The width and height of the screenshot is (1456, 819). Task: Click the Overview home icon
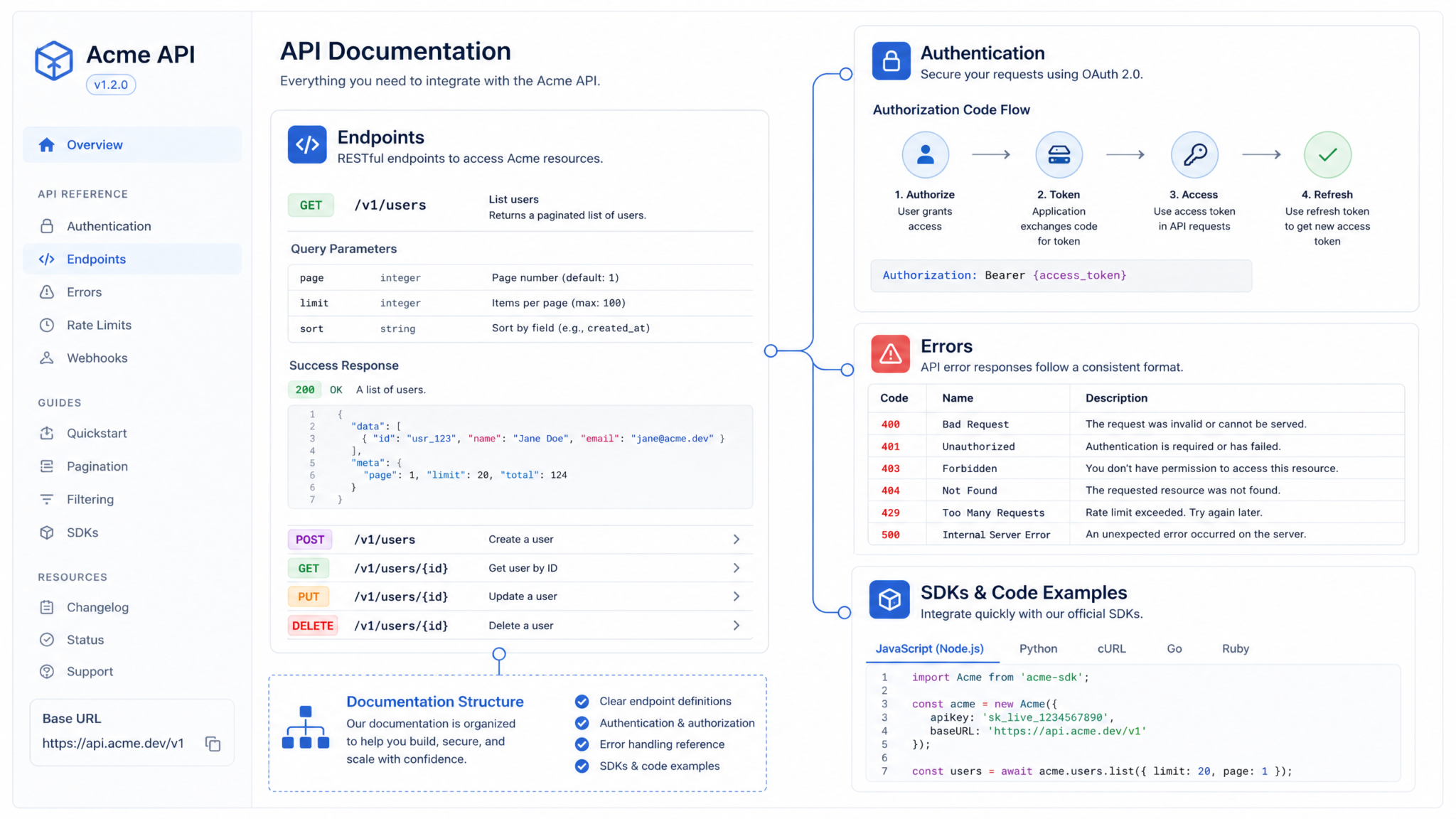point(47,145)
